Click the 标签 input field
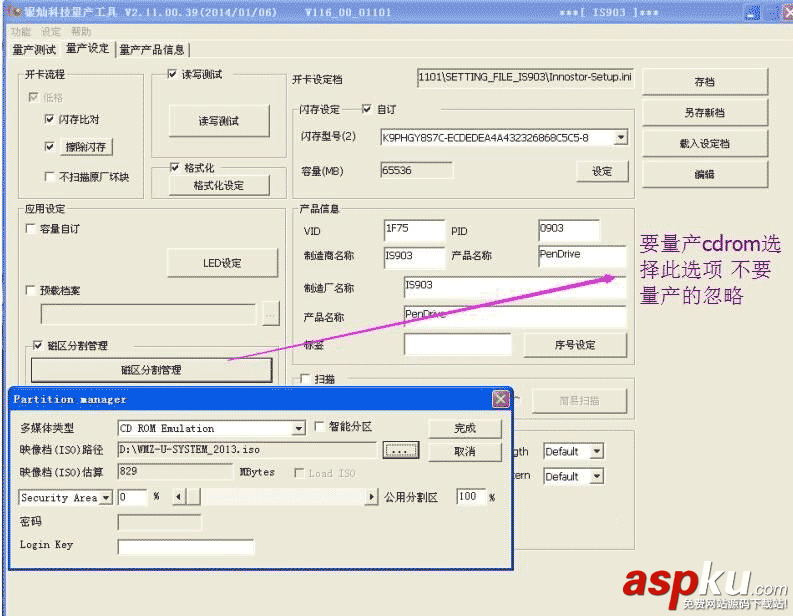 [457, 344]
